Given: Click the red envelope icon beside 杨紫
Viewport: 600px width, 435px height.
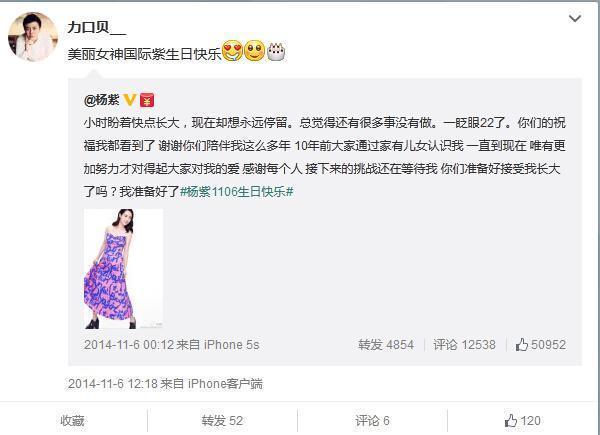Looking at the screenshot, I should click(147, 100).
